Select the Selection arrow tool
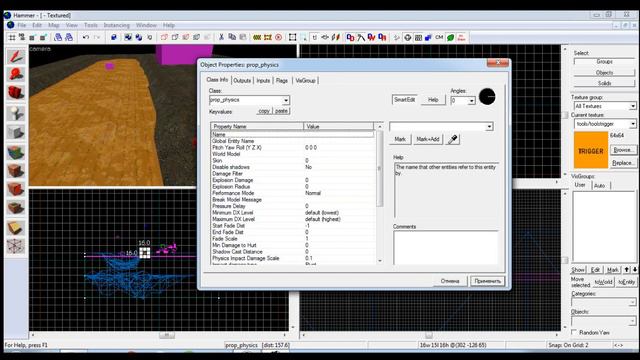Viewport: 640px width, 360px height. (16, 57)
